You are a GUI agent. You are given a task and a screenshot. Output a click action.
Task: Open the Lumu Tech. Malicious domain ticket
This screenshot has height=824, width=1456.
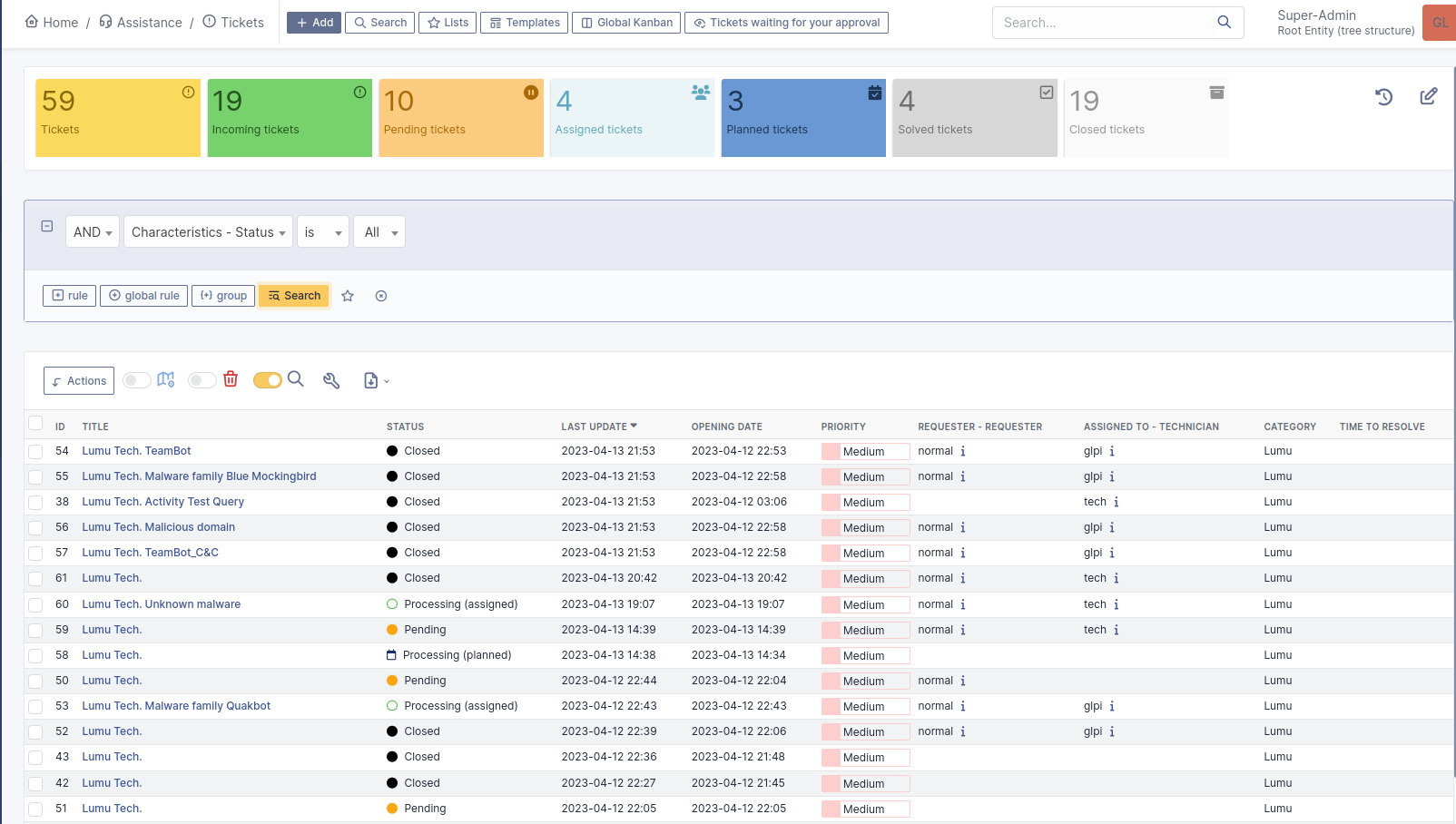[x=158, y=527]
